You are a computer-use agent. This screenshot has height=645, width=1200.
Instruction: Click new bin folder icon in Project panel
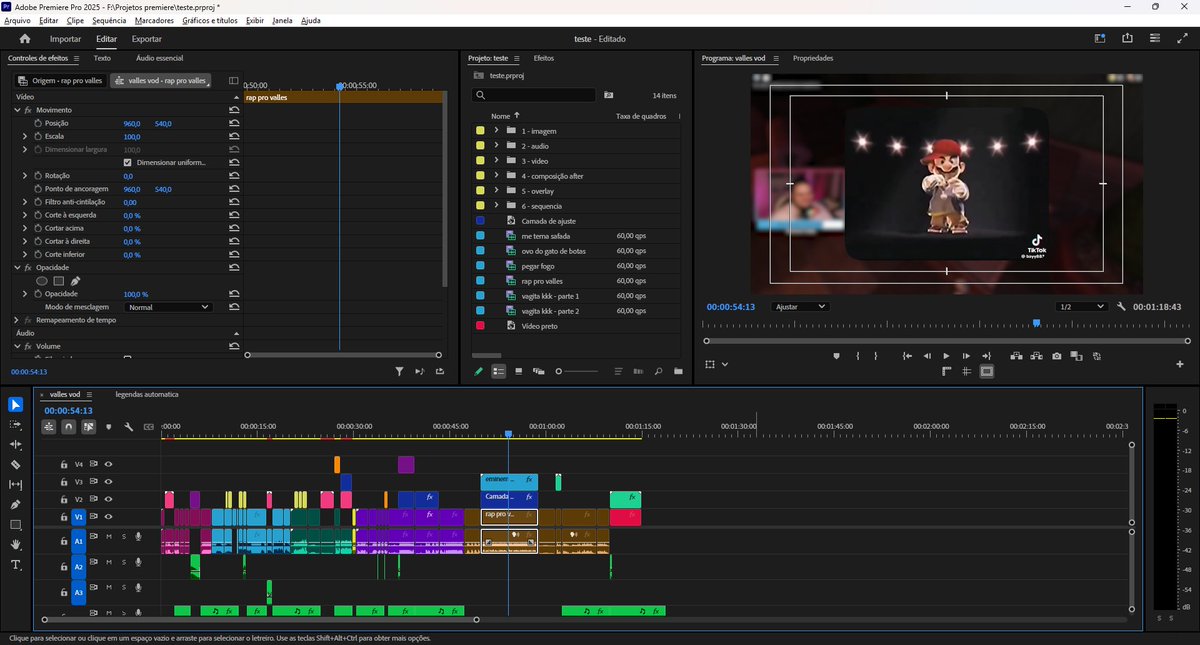click(678, 371)
